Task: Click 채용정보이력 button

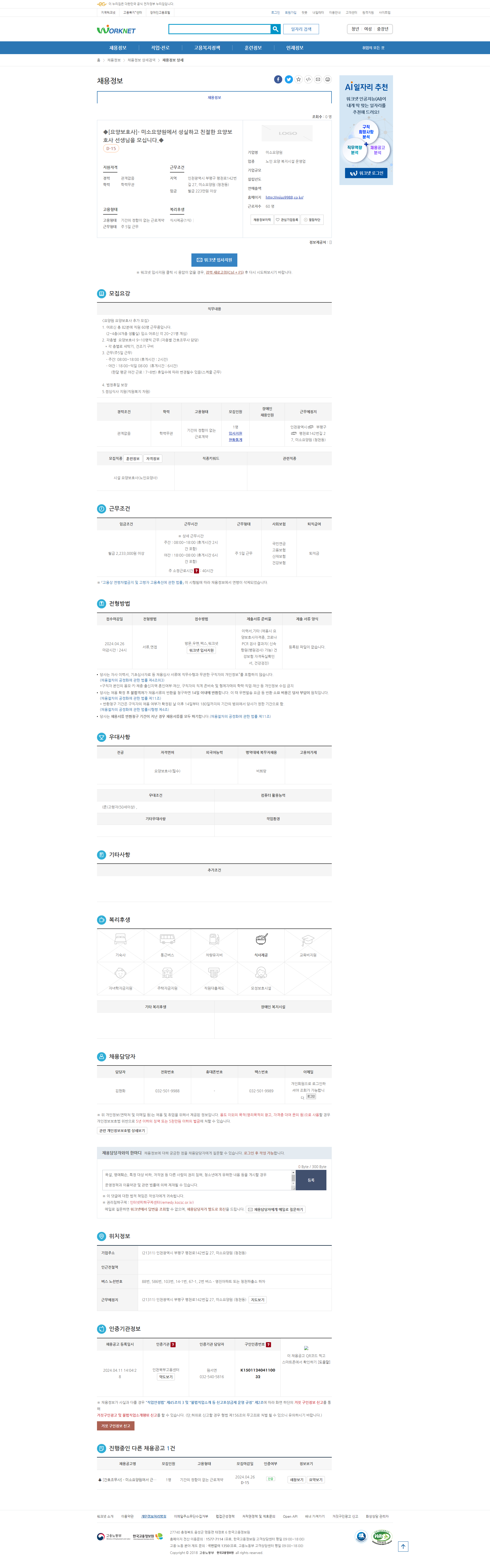Action: tap(262, 220)
